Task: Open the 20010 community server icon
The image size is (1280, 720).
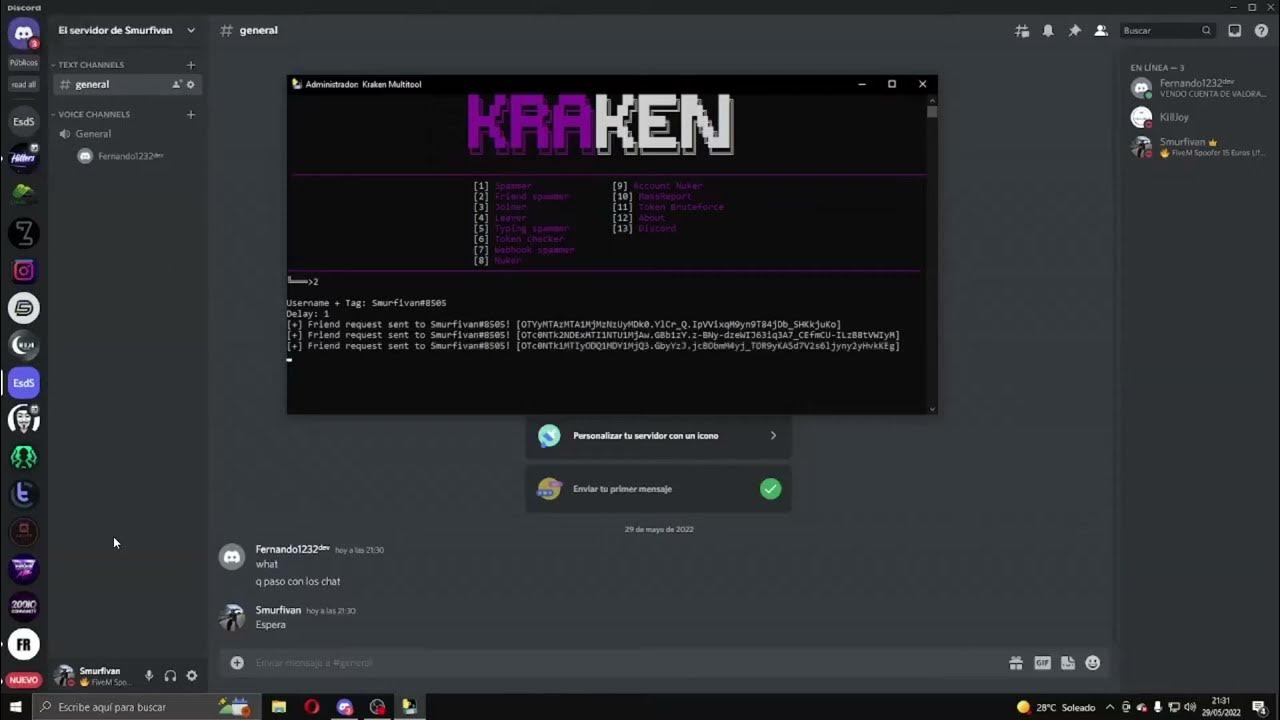Action: coord(23,607)
